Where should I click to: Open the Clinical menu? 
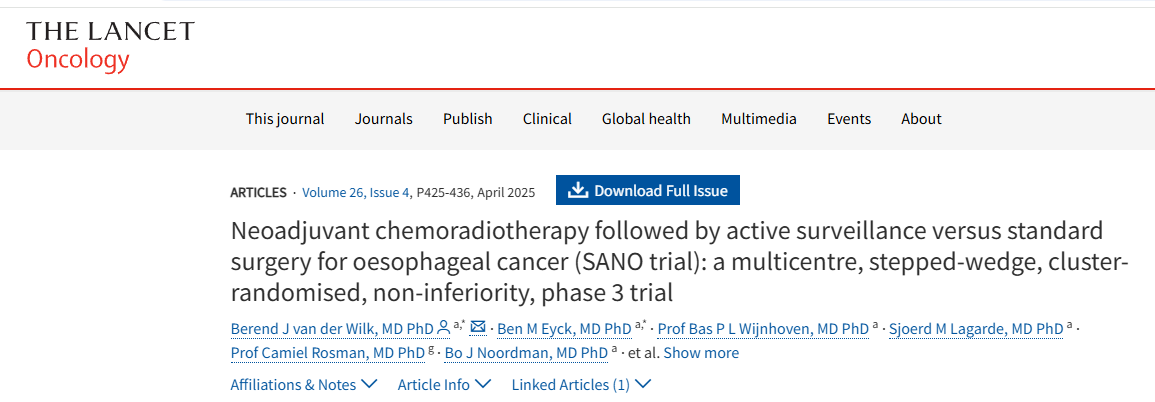[x=547, y=118]
